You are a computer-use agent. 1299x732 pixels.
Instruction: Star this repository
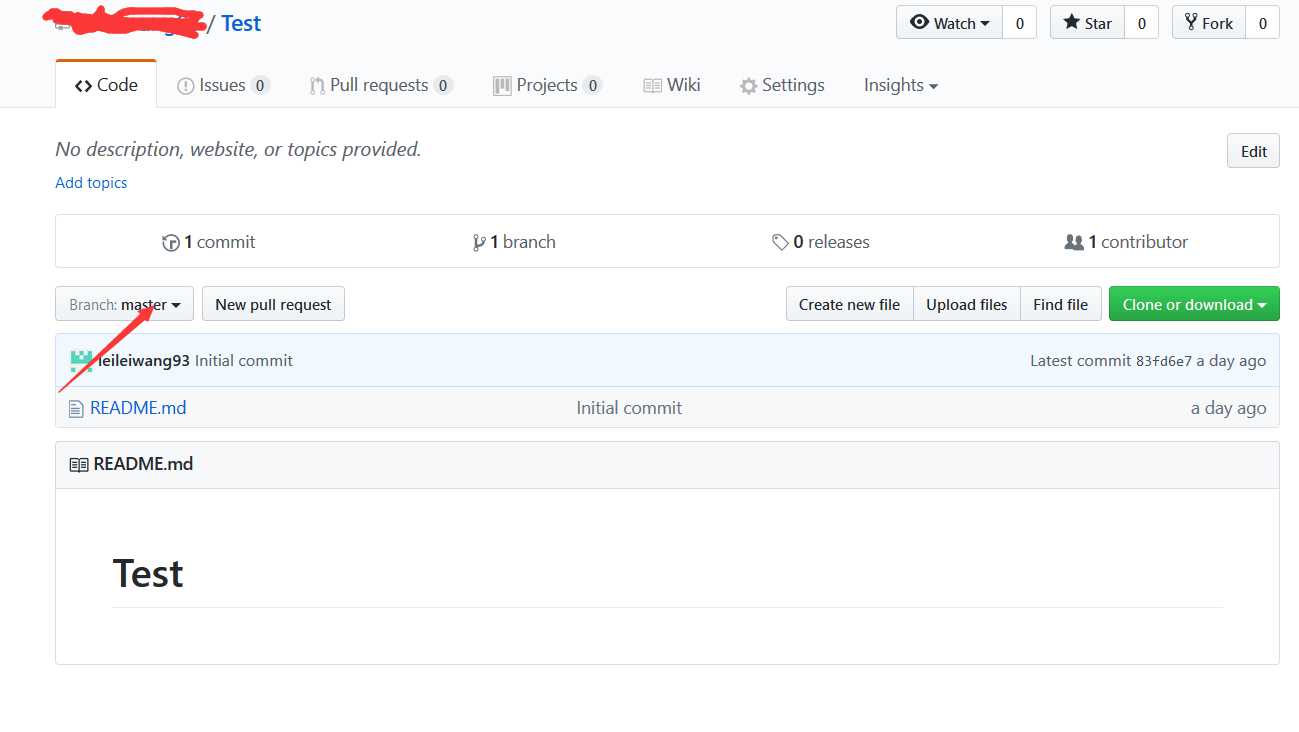pyautogui.click(x=1087, y=23)
